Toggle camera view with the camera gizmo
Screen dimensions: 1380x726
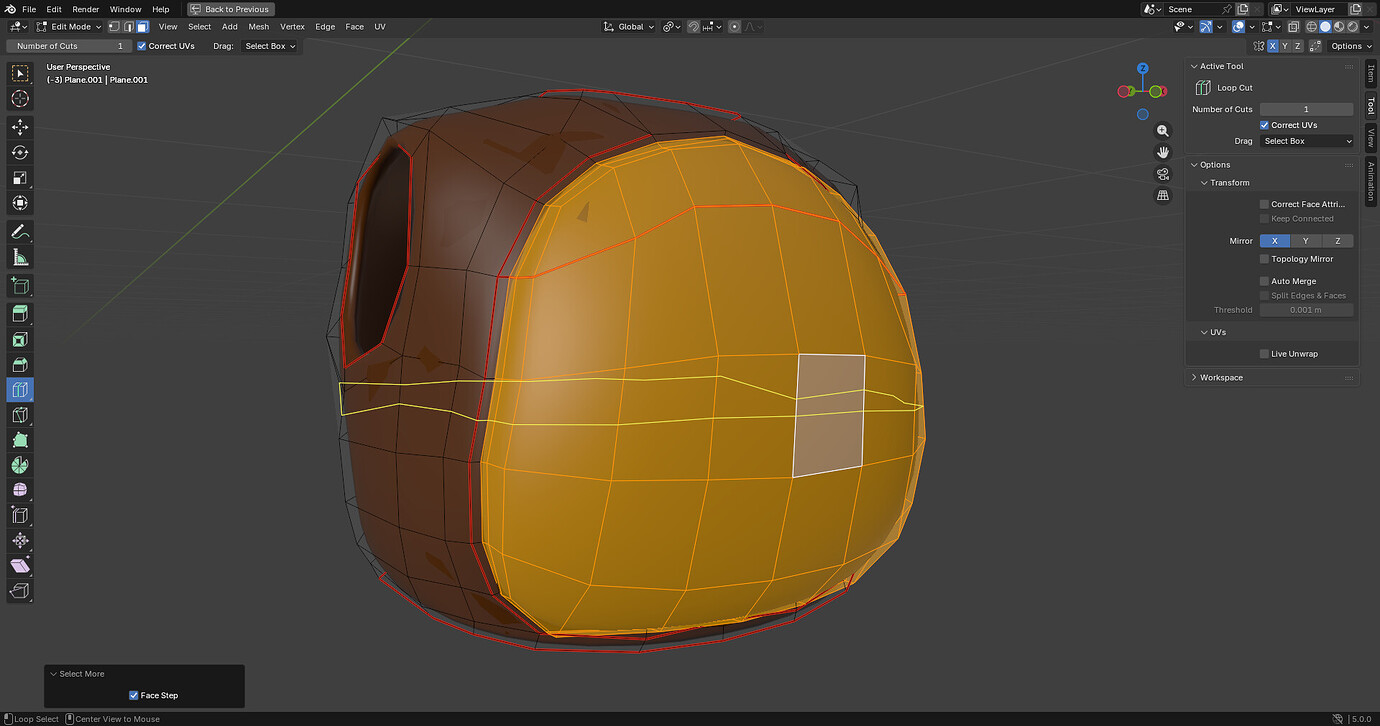(1163, 174)
